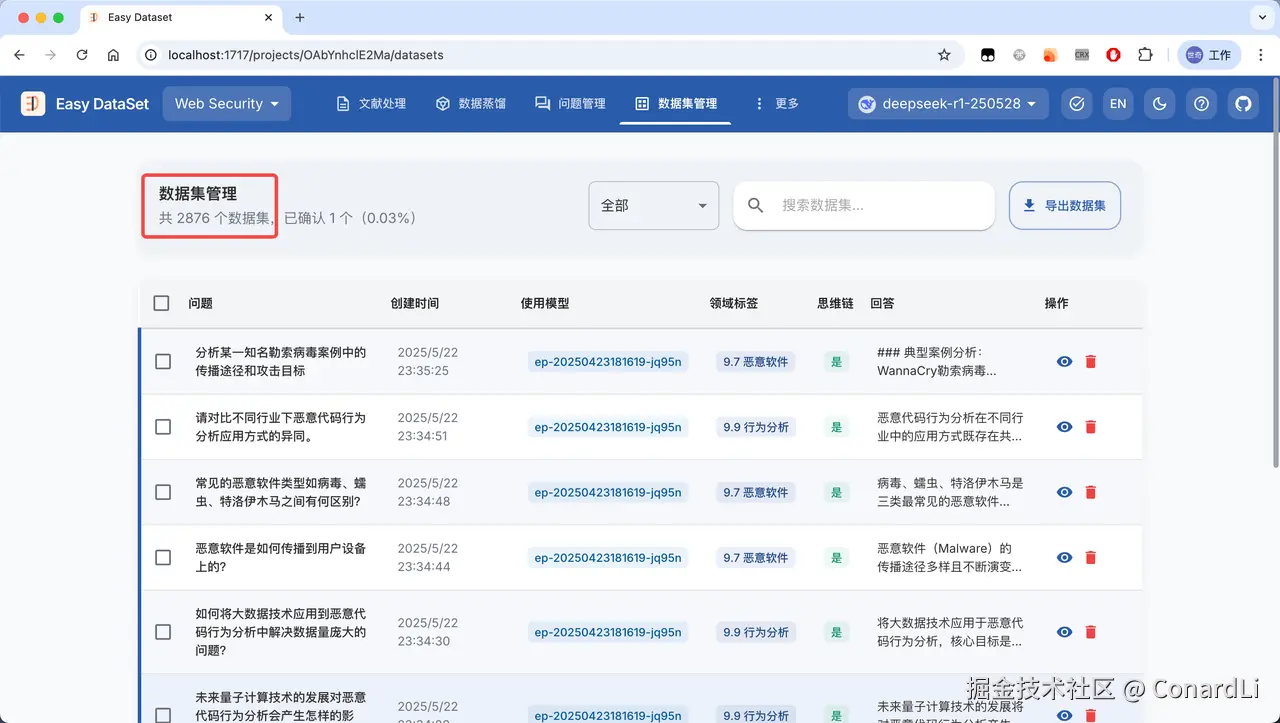
Task: Open the 数据蒸馏 tab
Action: click(x=471, y=103)
